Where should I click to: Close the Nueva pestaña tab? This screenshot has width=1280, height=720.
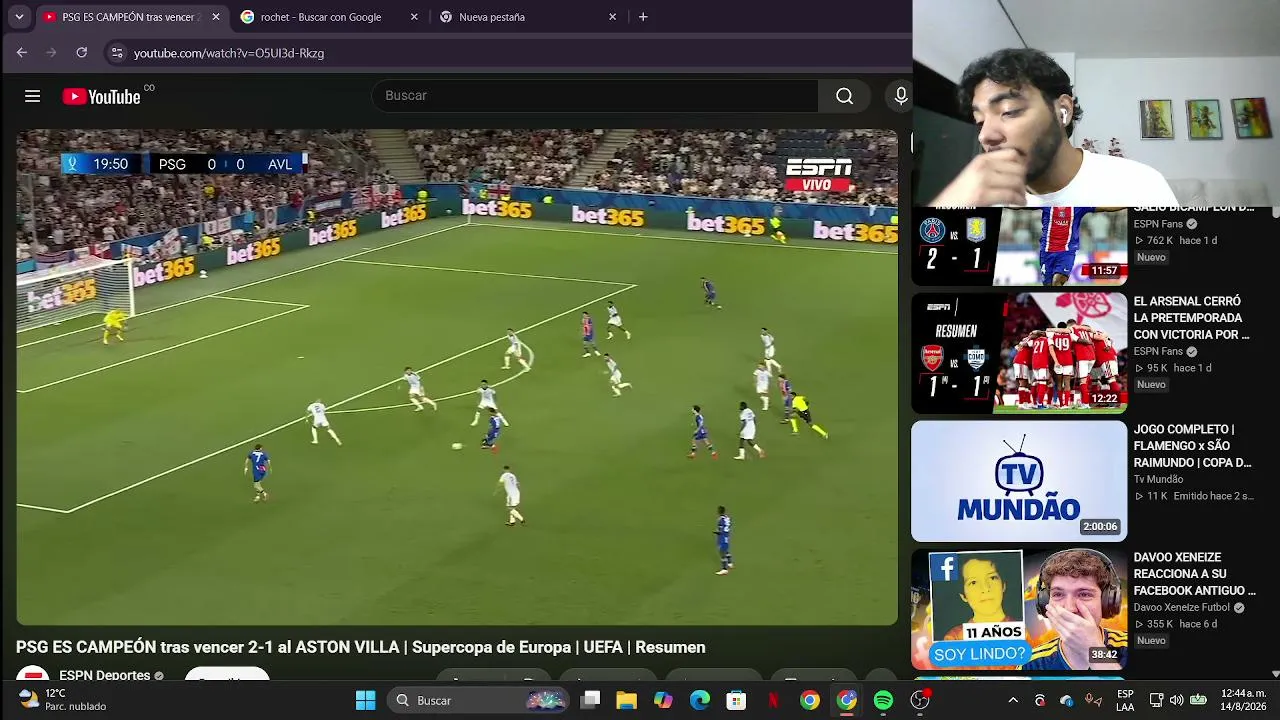pyautogui.click(x=613, y=17)
